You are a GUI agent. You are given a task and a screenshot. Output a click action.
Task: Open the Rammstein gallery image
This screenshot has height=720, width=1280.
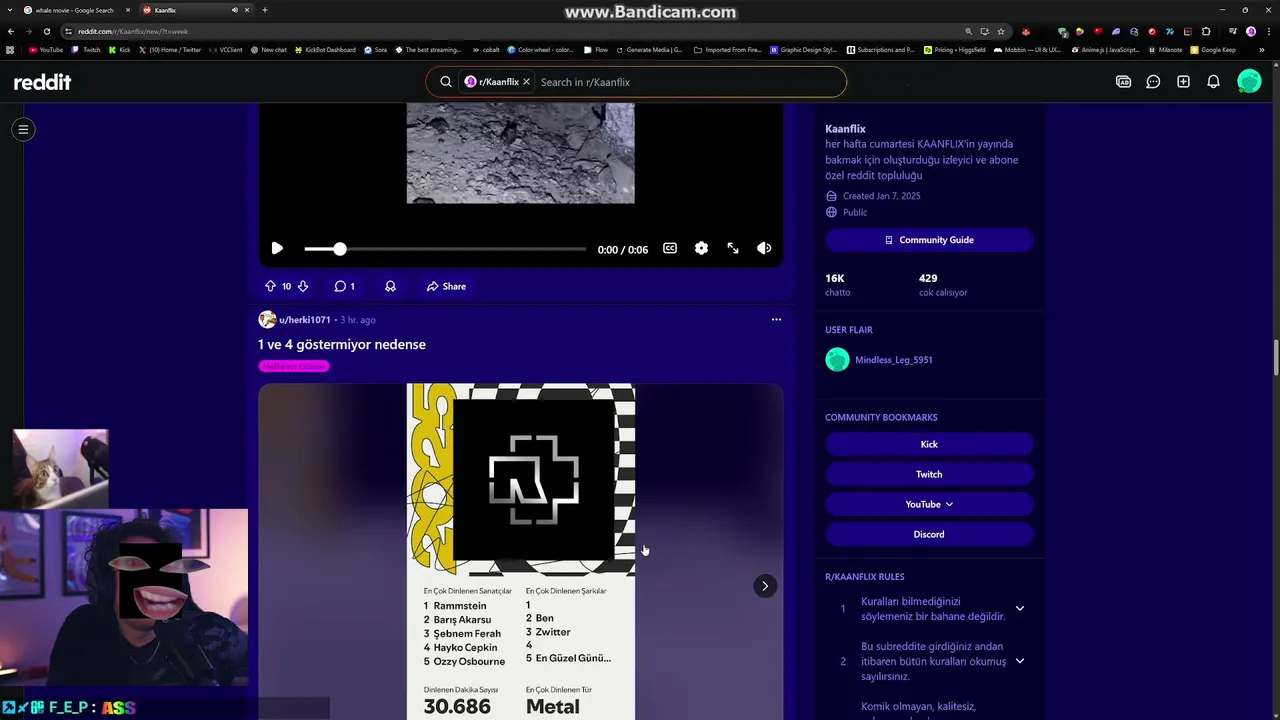coord(520,551)
